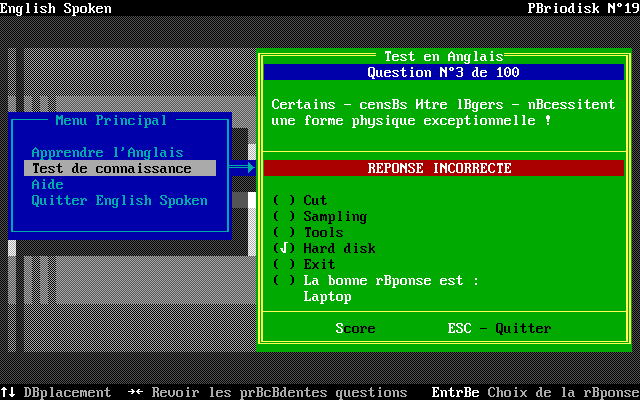Viewport: 640px width, 400px height.
Task: Click the correct answer text 'Laptop'
Action: [327, 297]
